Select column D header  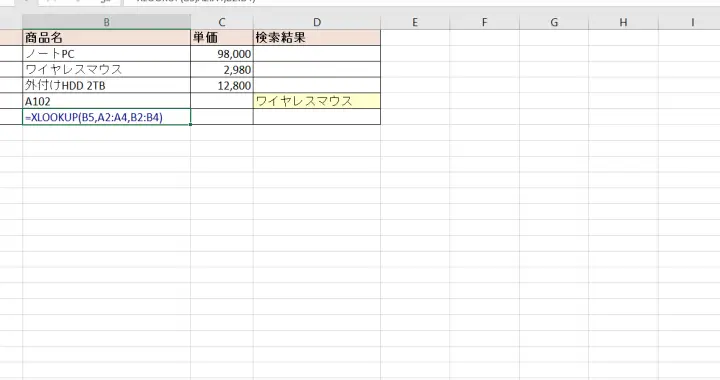pos(317,22)
